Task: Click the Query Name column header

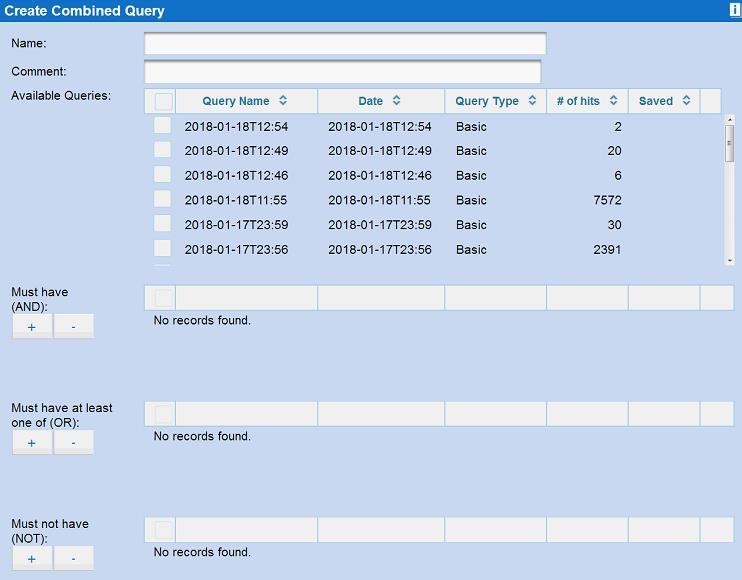Action: (x=247, y=101)
